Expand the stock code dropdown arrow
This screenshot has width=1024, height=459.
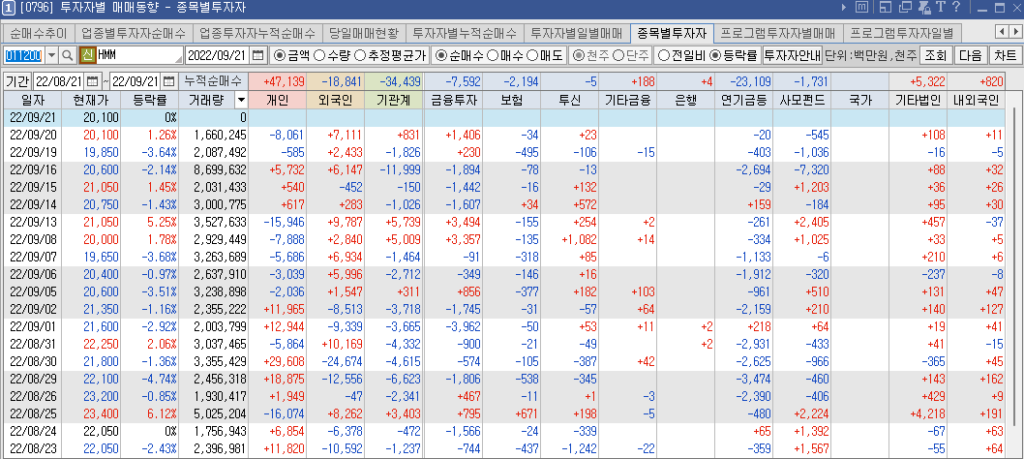click(52, 55)
